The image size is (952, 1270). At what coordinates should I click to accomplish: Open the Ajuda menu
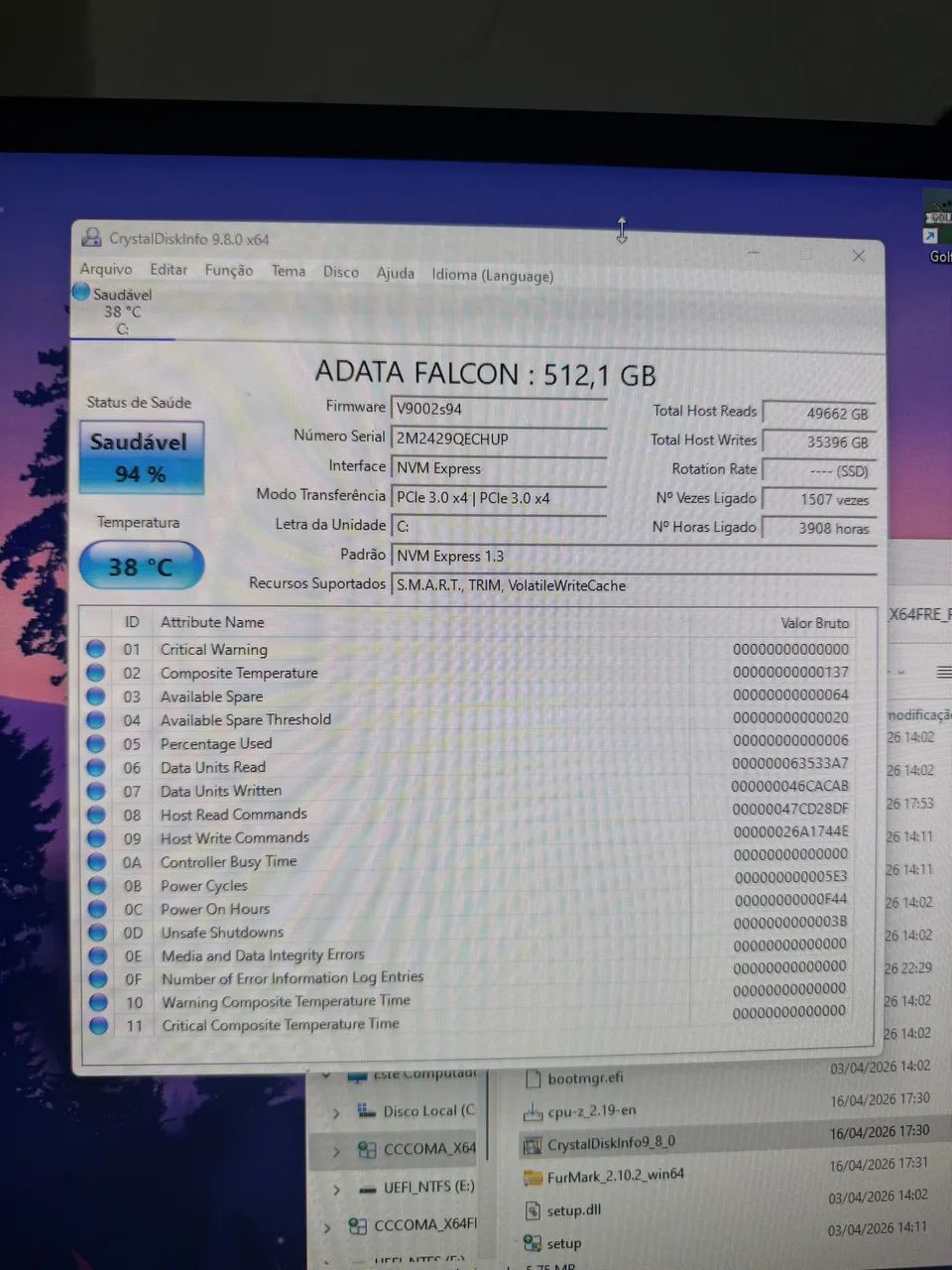point(396,273)
